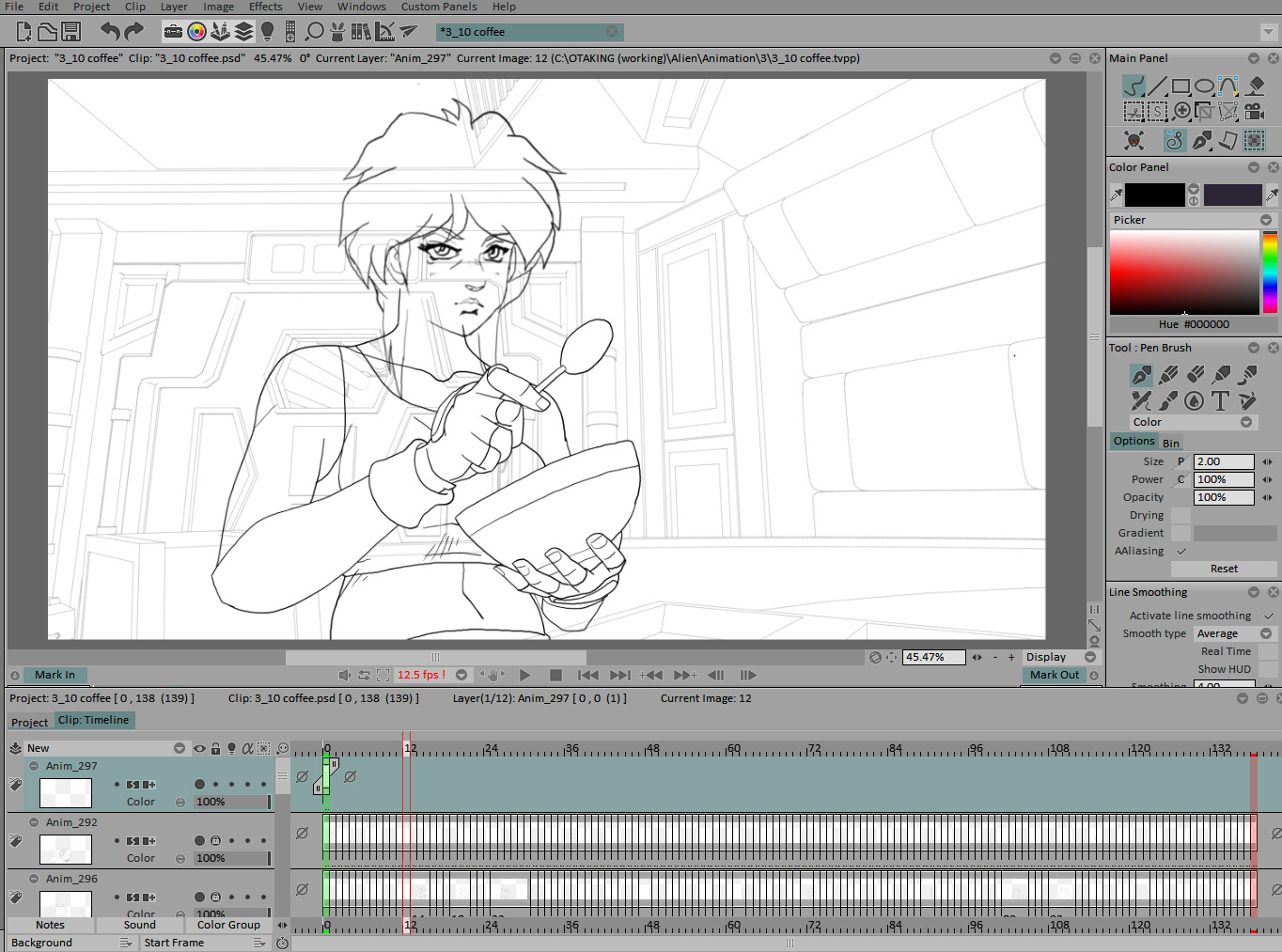Open the Windows menu
This screenshot has height=952, width=1282.
click(362, 7)
